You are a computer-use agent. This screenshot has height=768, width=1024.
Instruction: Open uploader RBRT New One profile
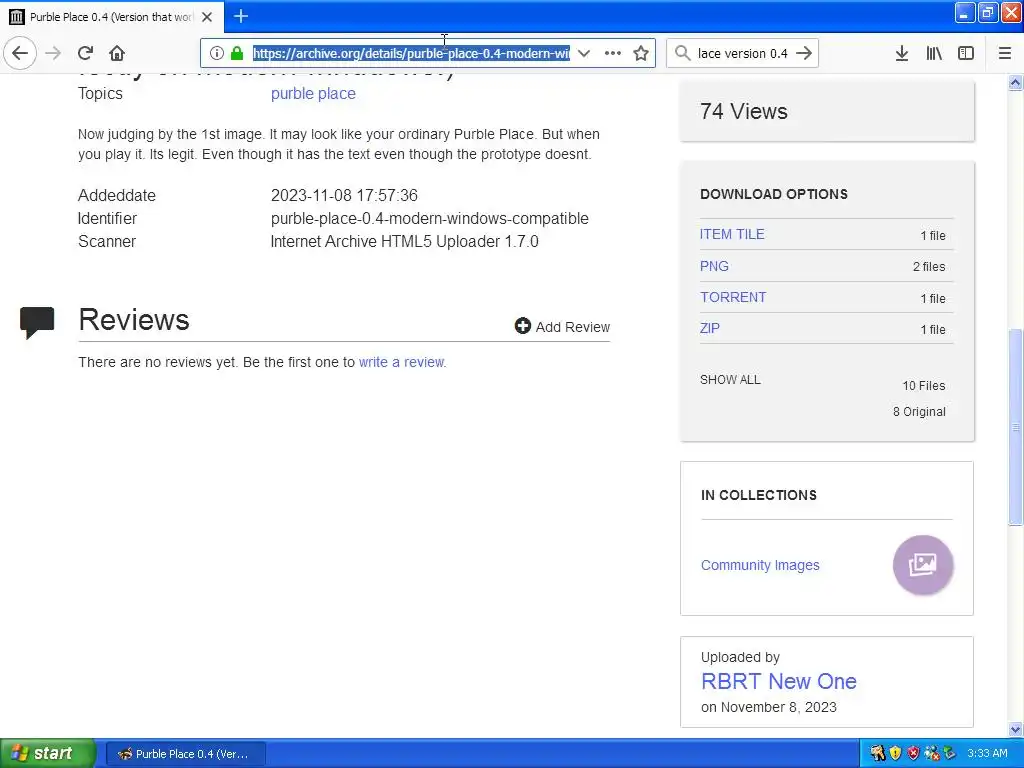[778, 681]
